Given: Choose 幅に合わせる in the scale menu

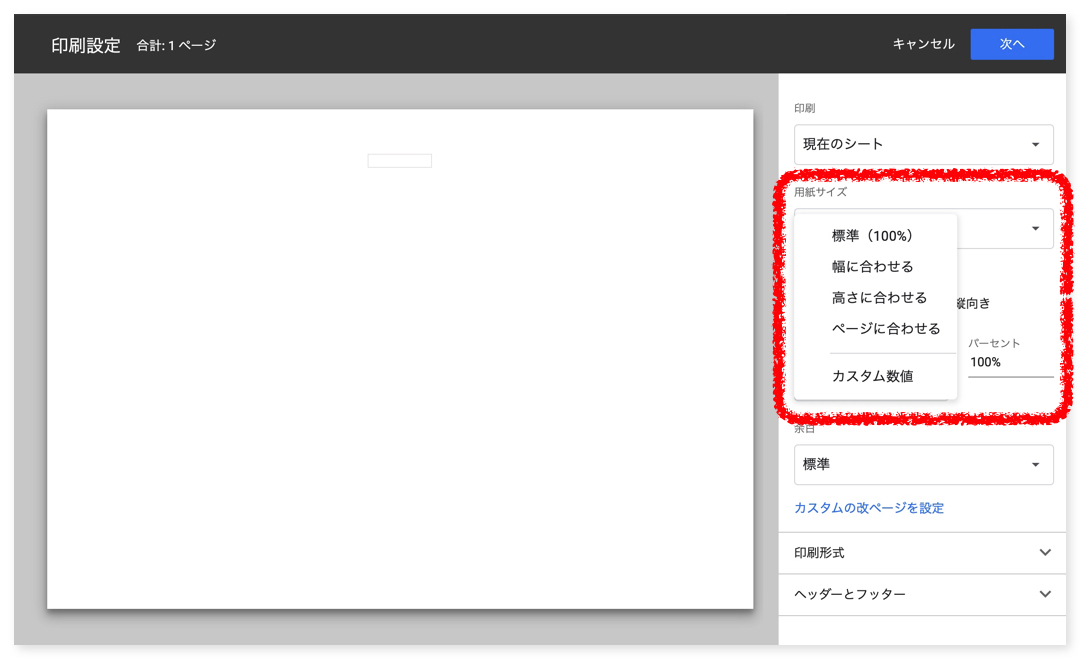Looking at the screenshot, I should (872, 267).
